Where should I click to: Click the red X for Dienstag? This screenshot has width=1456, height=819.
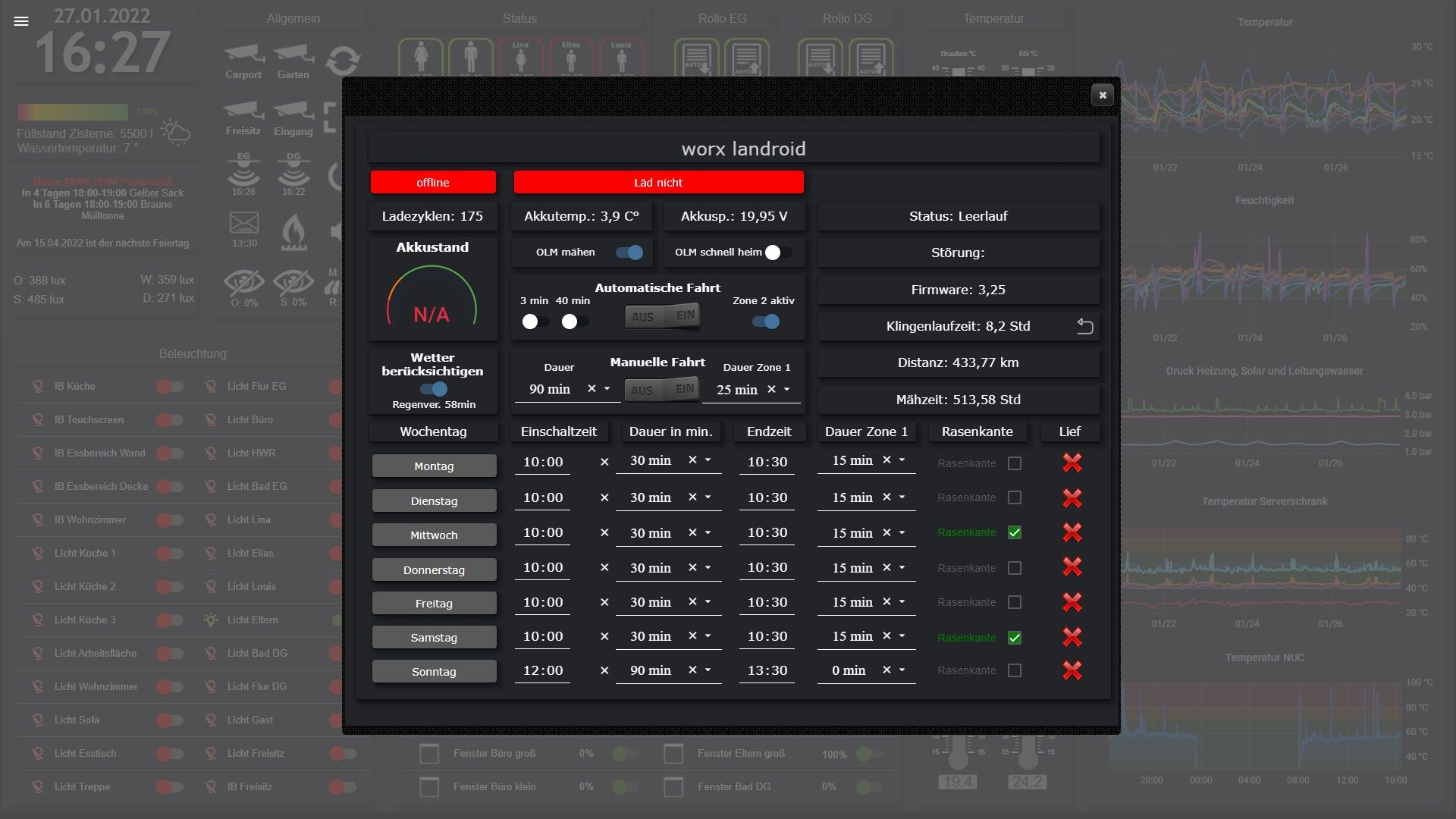point(1072,497)
